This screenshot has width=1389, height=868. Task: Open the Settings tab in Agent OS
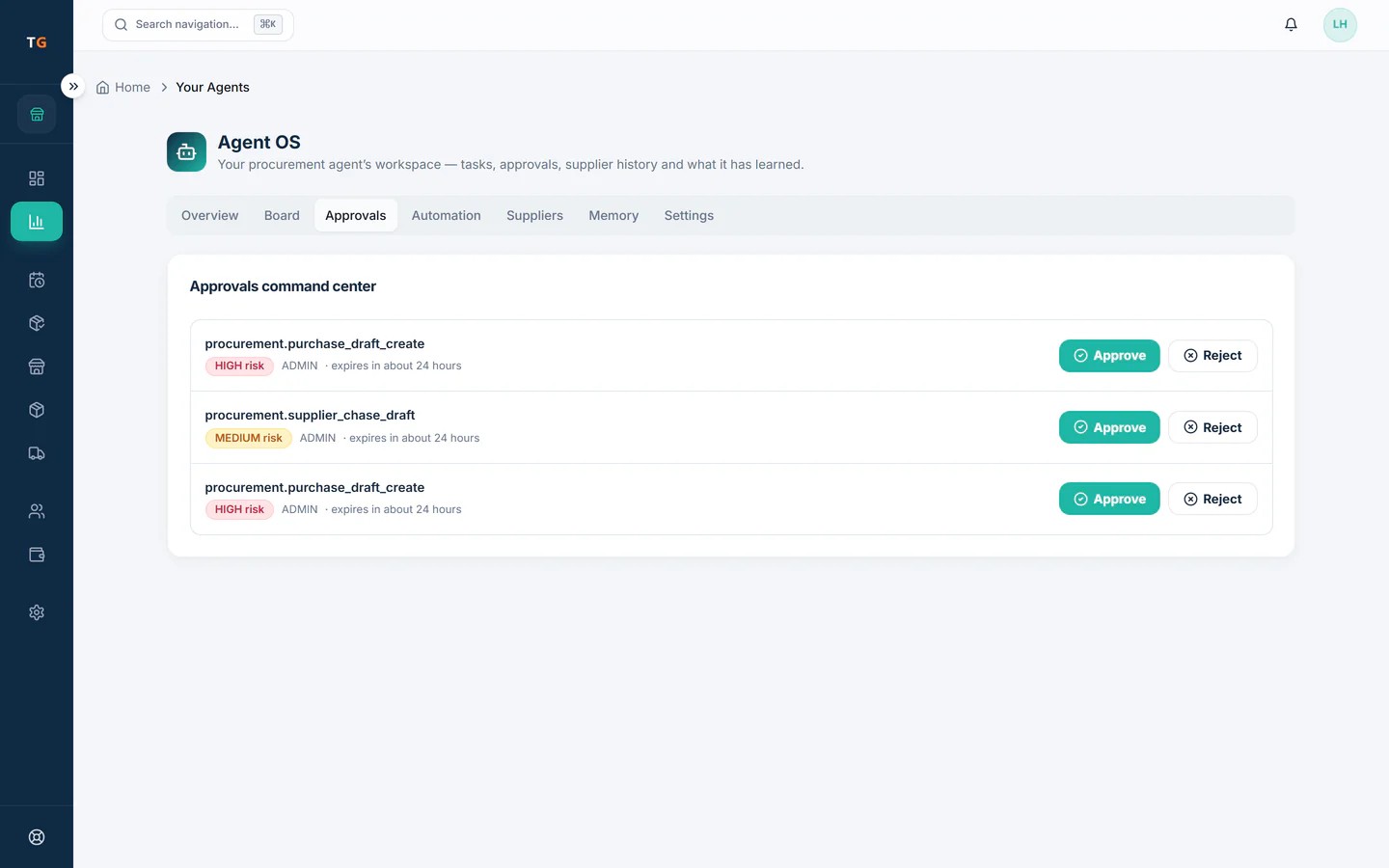(689, 216)
